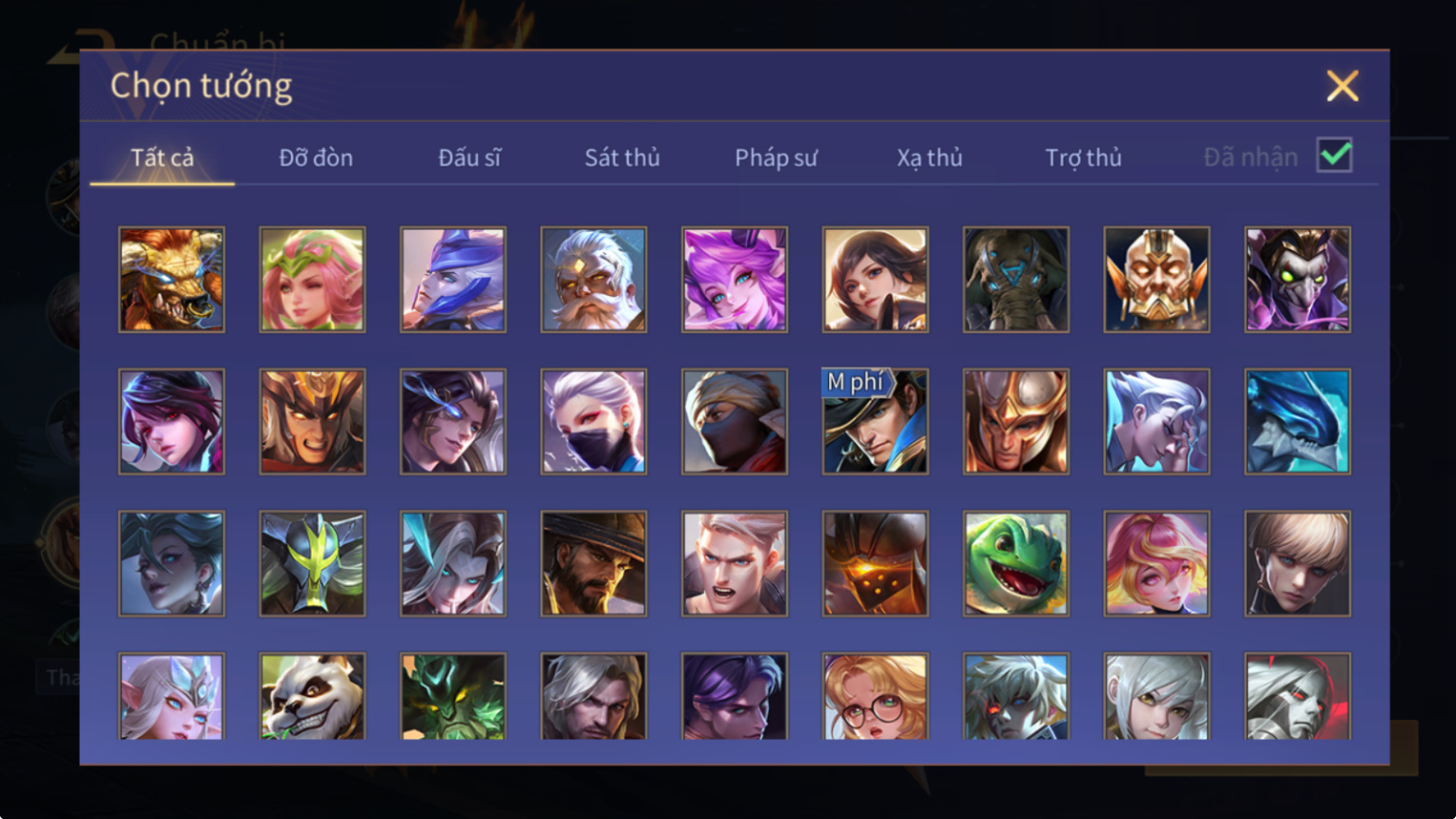This screenshot has height=819, width=1456.
Task: Toggle the 'Đã nhận' checkbox
Action: click(1334, 155)
